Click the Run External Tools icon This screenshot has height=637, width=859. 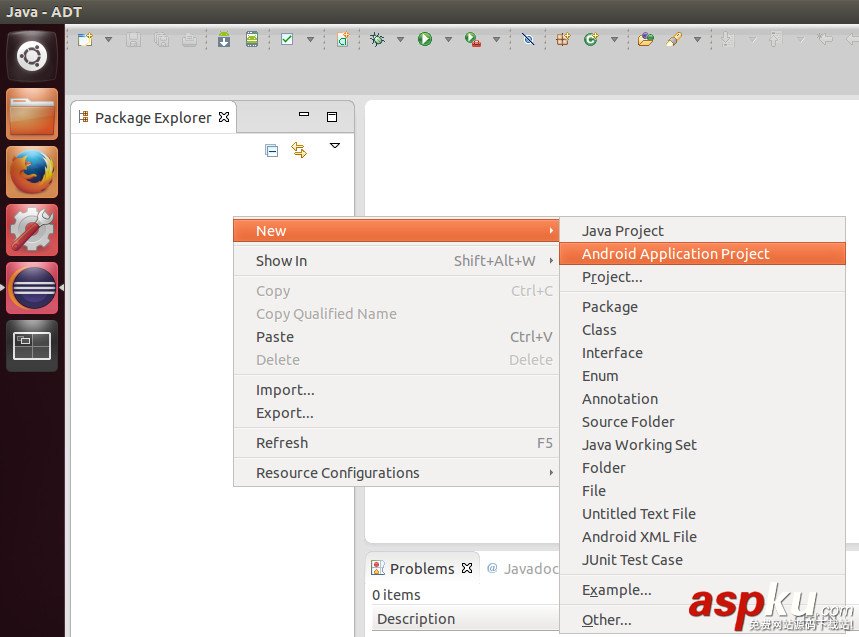point(473,39)
